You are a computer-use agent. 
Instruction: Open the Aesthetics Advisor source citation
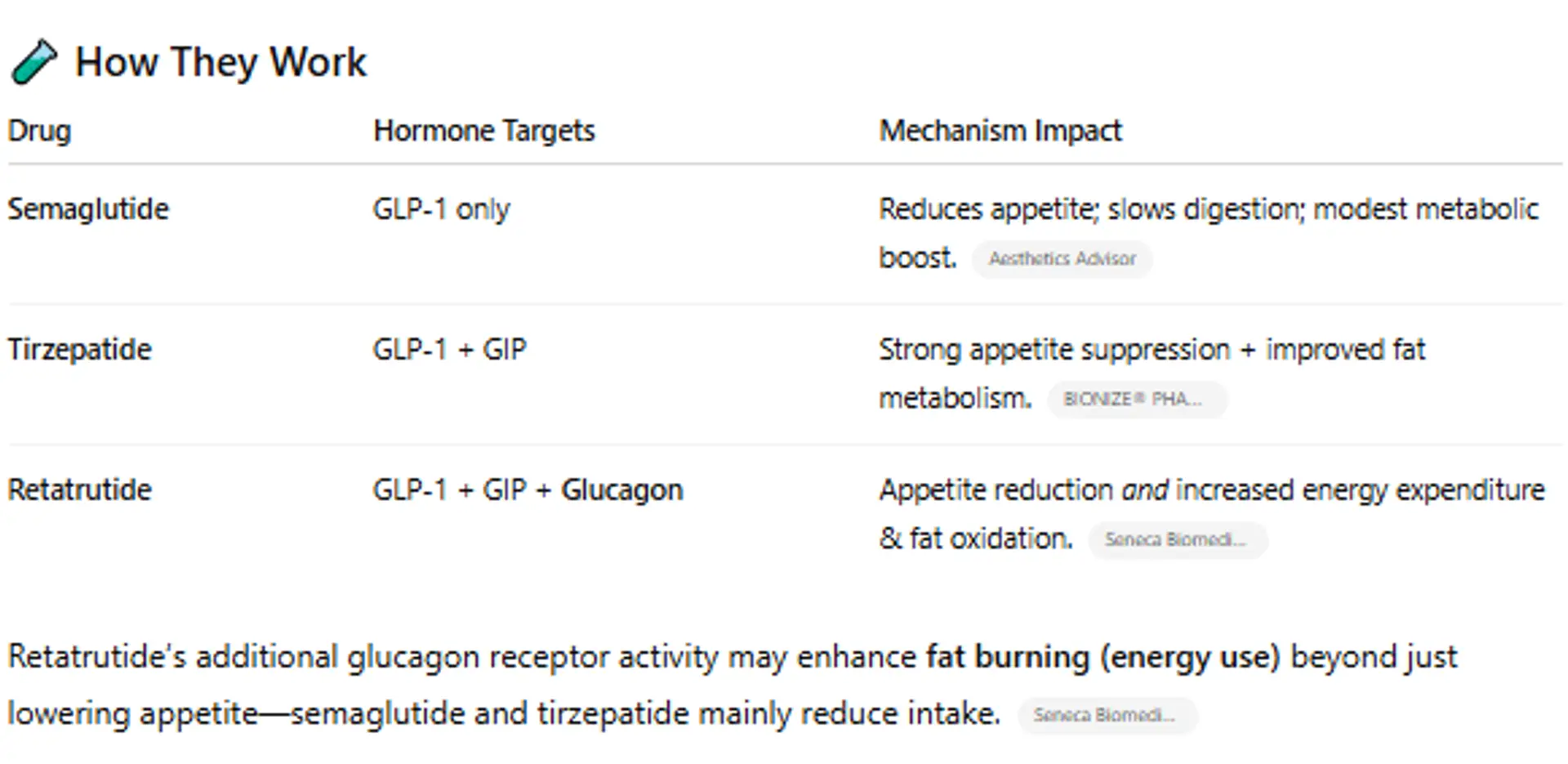pyautogui.click(x=1062, y=259)
